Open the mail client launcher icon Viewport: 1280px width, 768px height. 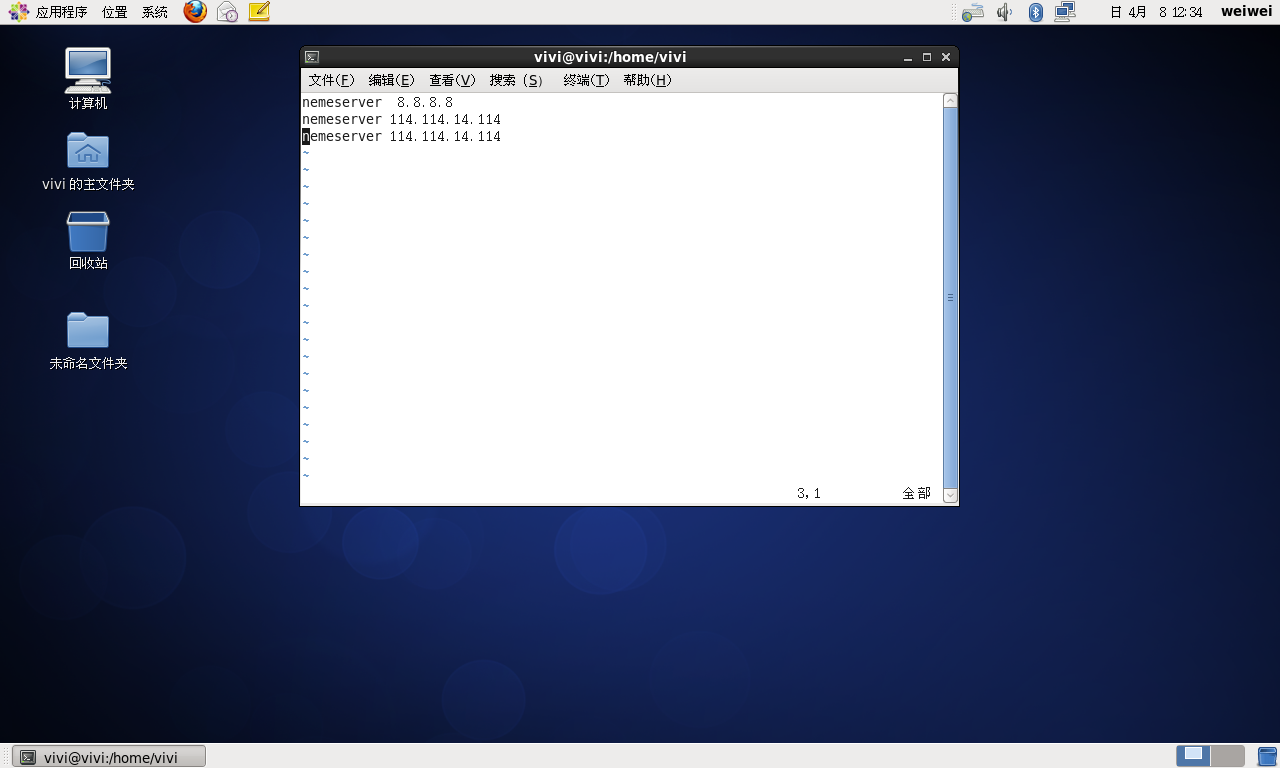tap(227, 12)
